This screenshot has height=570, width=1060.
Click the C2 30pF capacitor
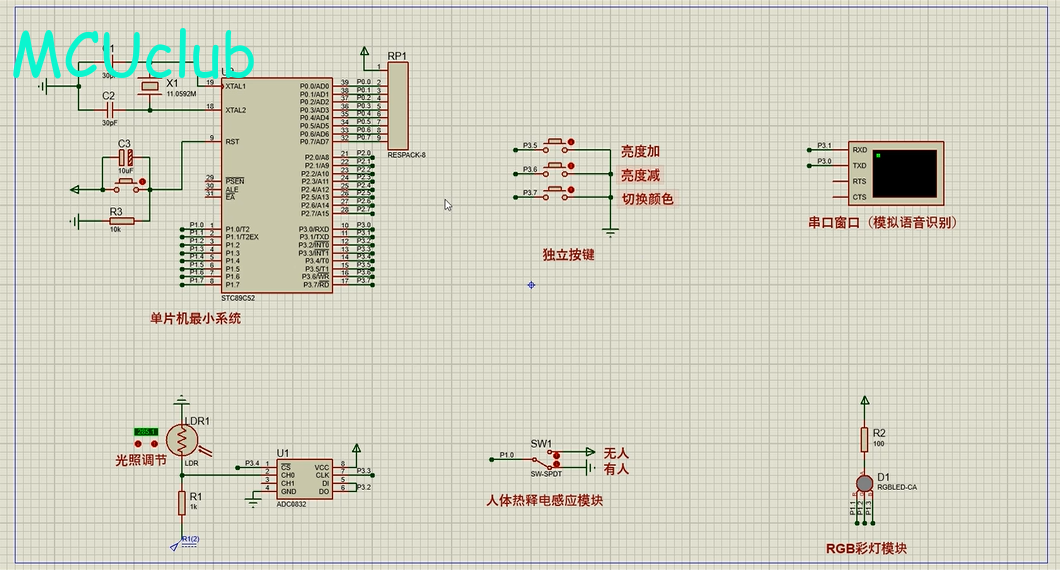pyautogui.click(x=110, y=107)
